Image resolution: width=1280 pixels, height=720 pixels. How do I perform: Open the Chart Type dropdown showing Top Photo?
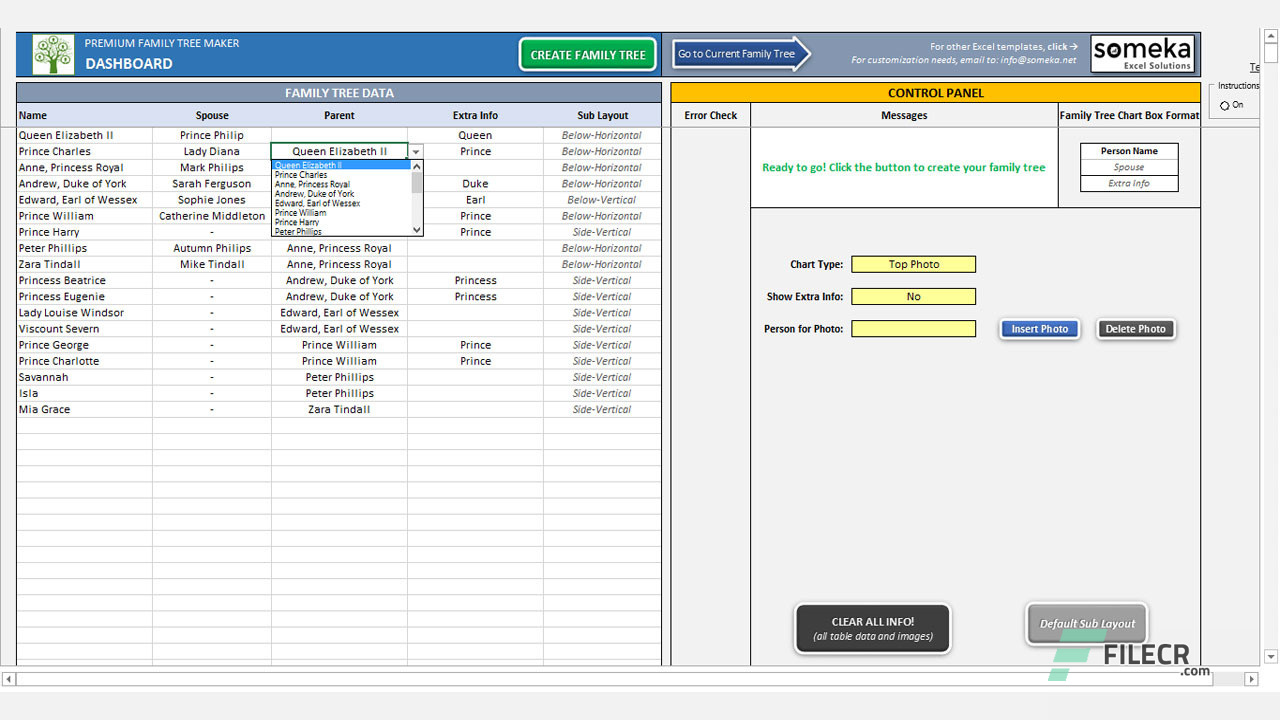point(913,265)
